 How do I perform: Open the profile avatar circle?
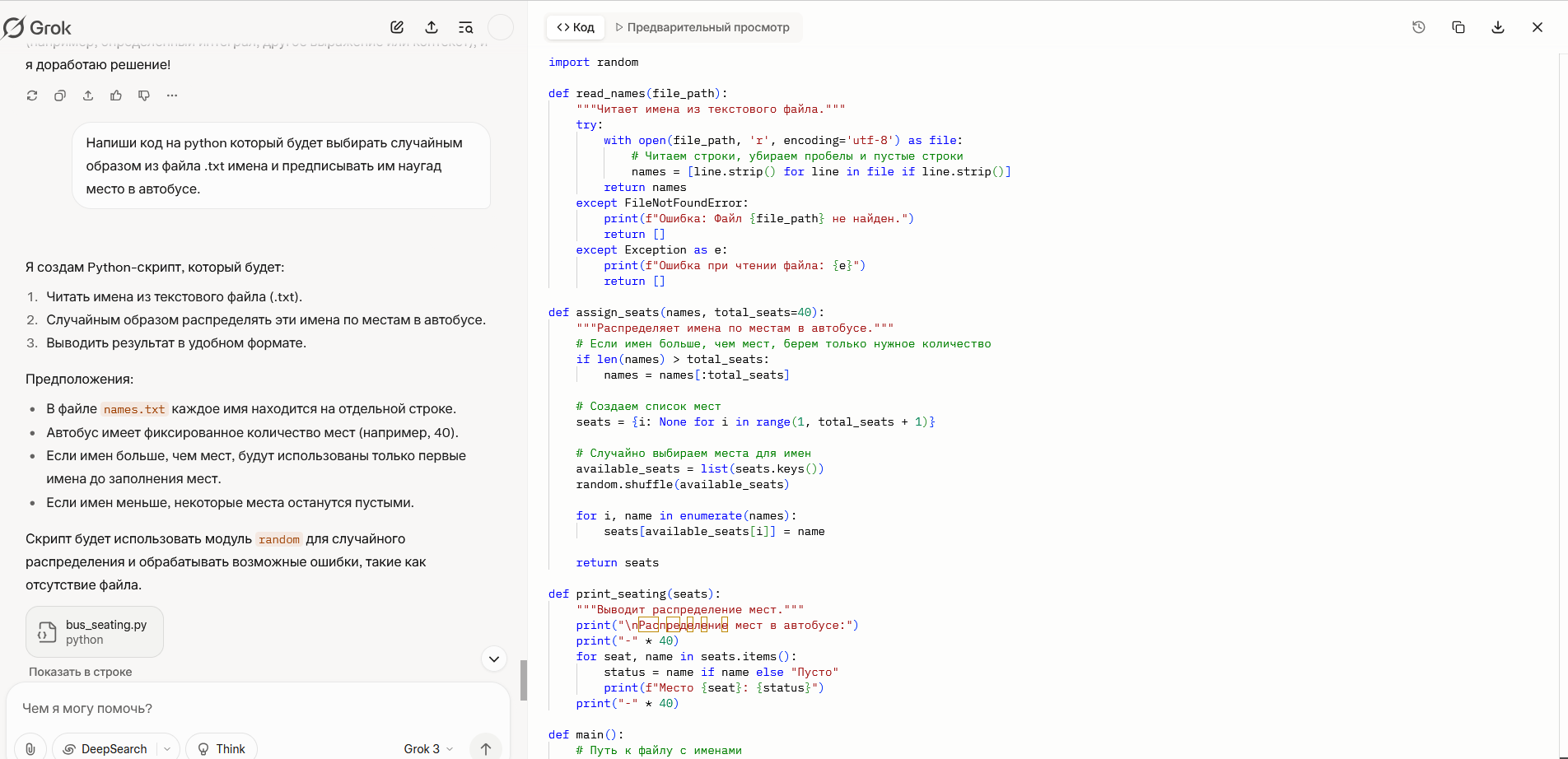click(501, 27)
